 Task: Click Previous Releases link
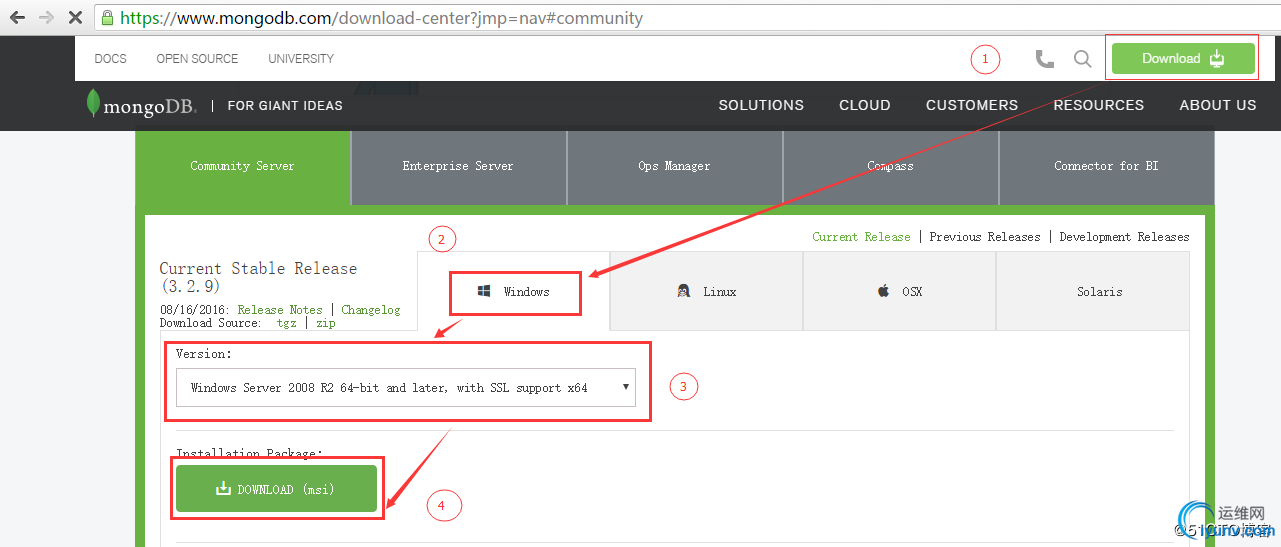click(985, 237)
